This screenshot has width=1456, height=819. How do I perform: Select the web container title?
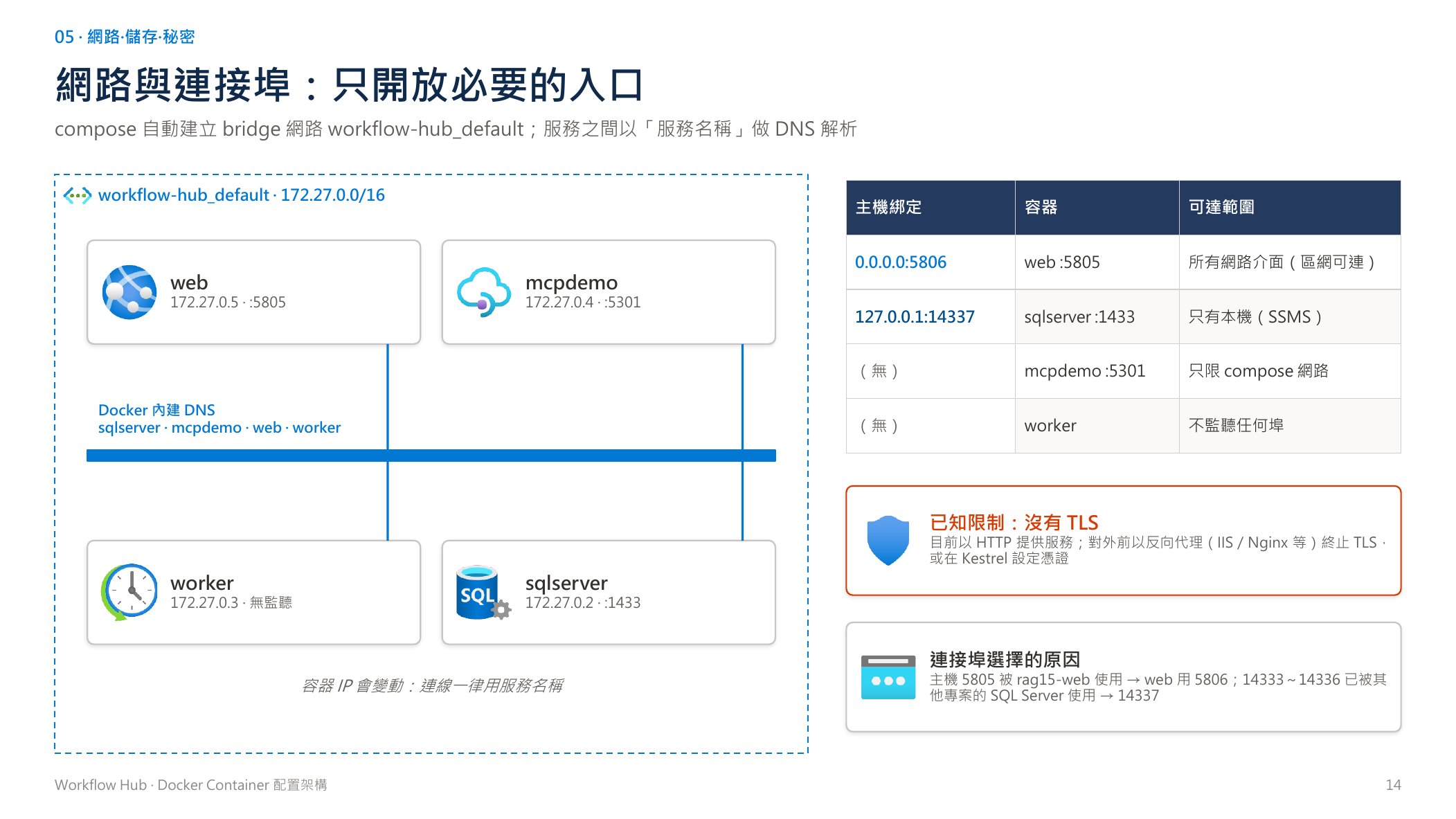pyautogui.click(x=189, y=282)
